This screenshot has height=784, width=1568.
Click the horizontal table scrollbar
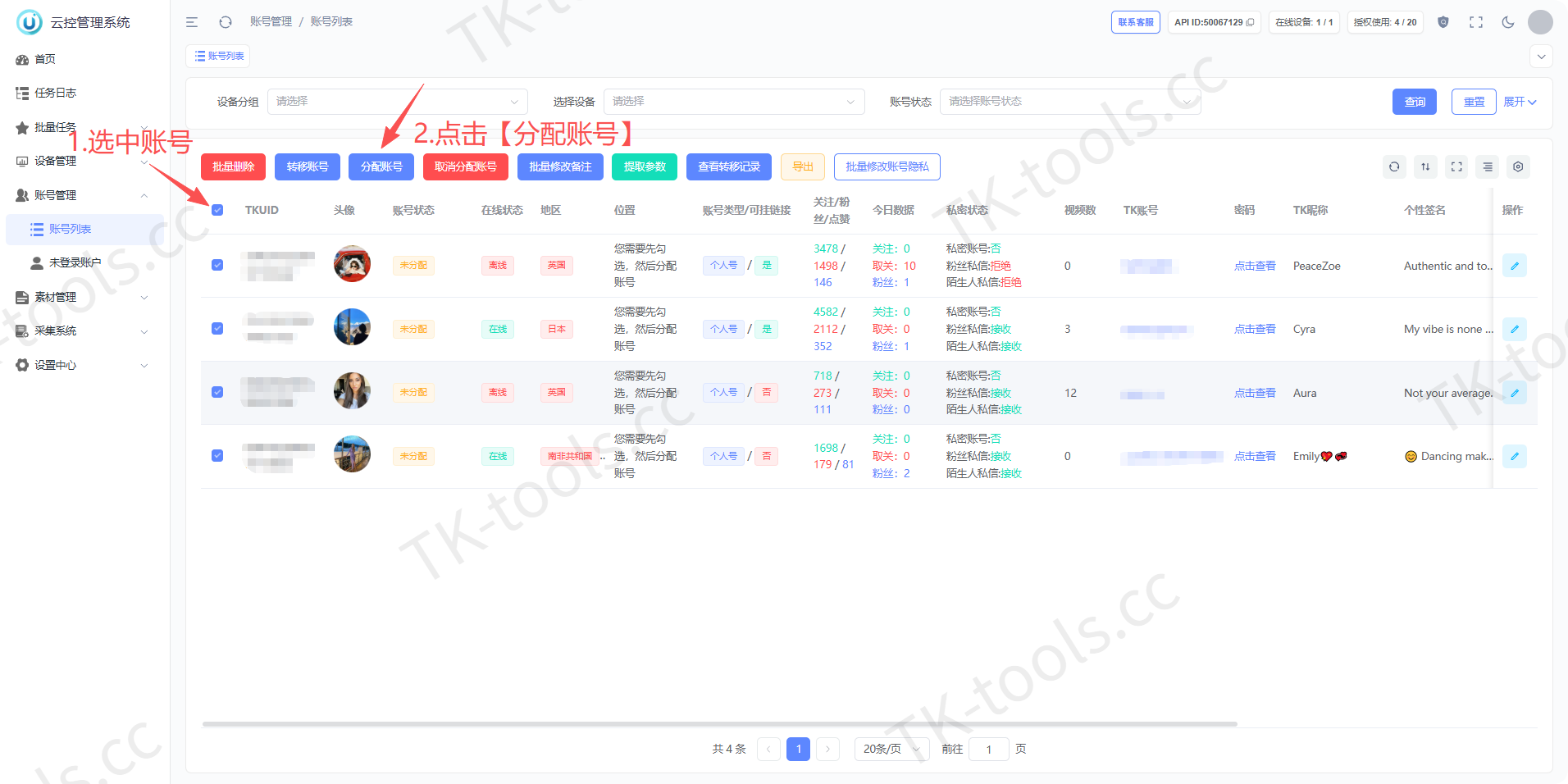click(x=720, y=724)
